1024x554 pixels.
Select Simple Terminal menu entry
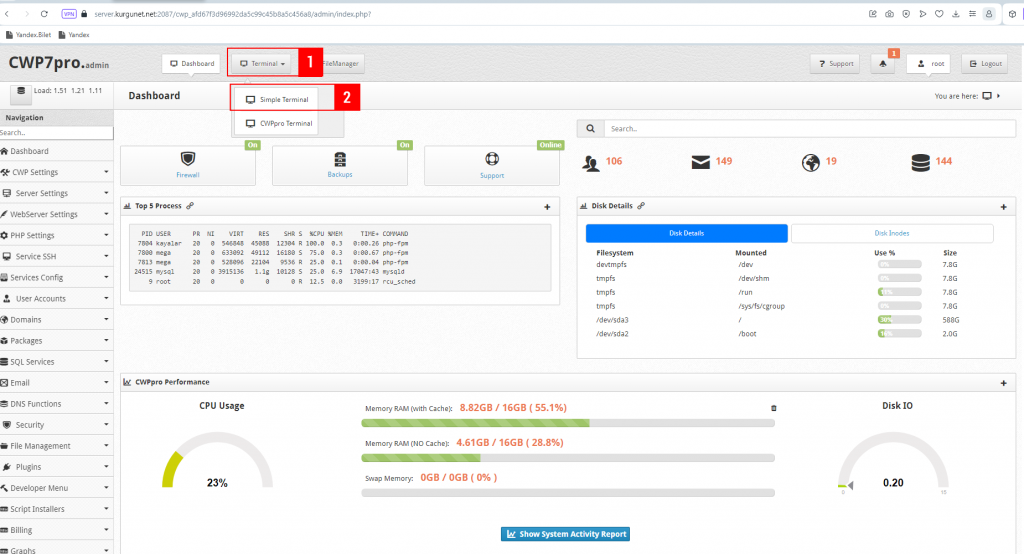pyautogui.click(x=277, y=100)
